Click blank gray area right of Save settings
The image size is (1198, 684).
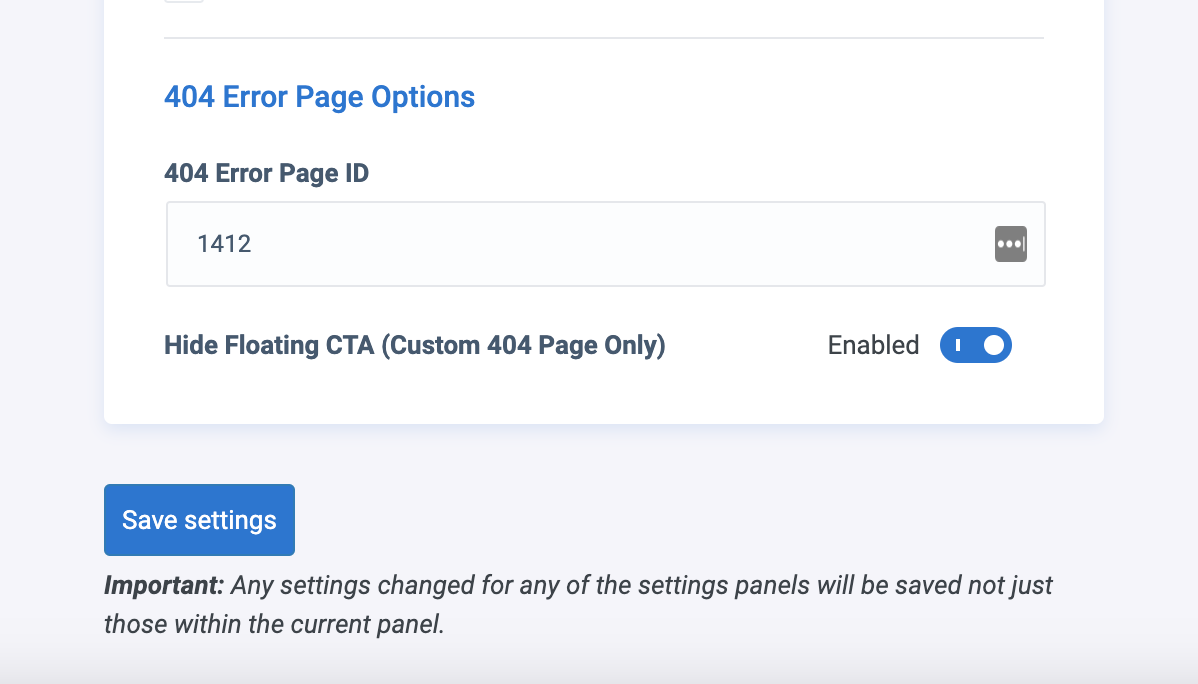point(700,520)
